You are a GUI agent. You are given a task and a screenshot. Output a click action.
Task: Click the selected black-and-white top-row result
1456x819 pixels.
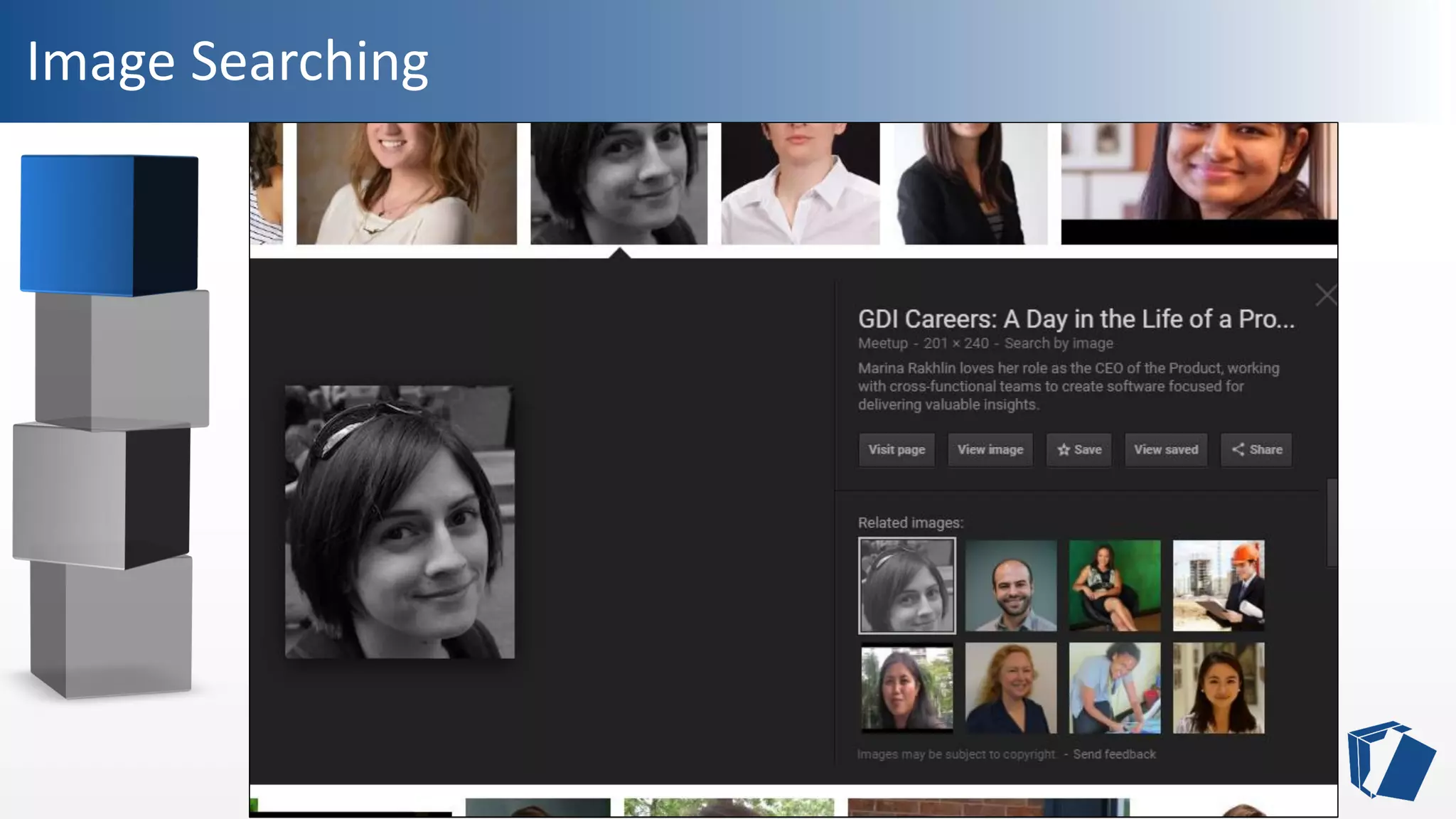tap(619, 183)
